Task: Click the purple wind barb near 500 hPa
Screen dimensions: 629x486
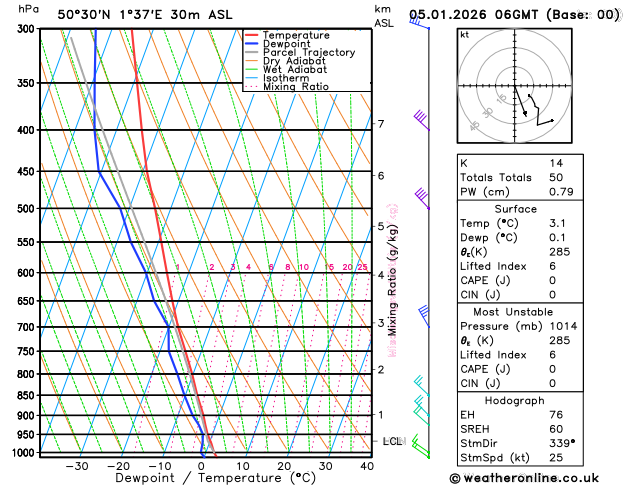Action: [422, 198]
